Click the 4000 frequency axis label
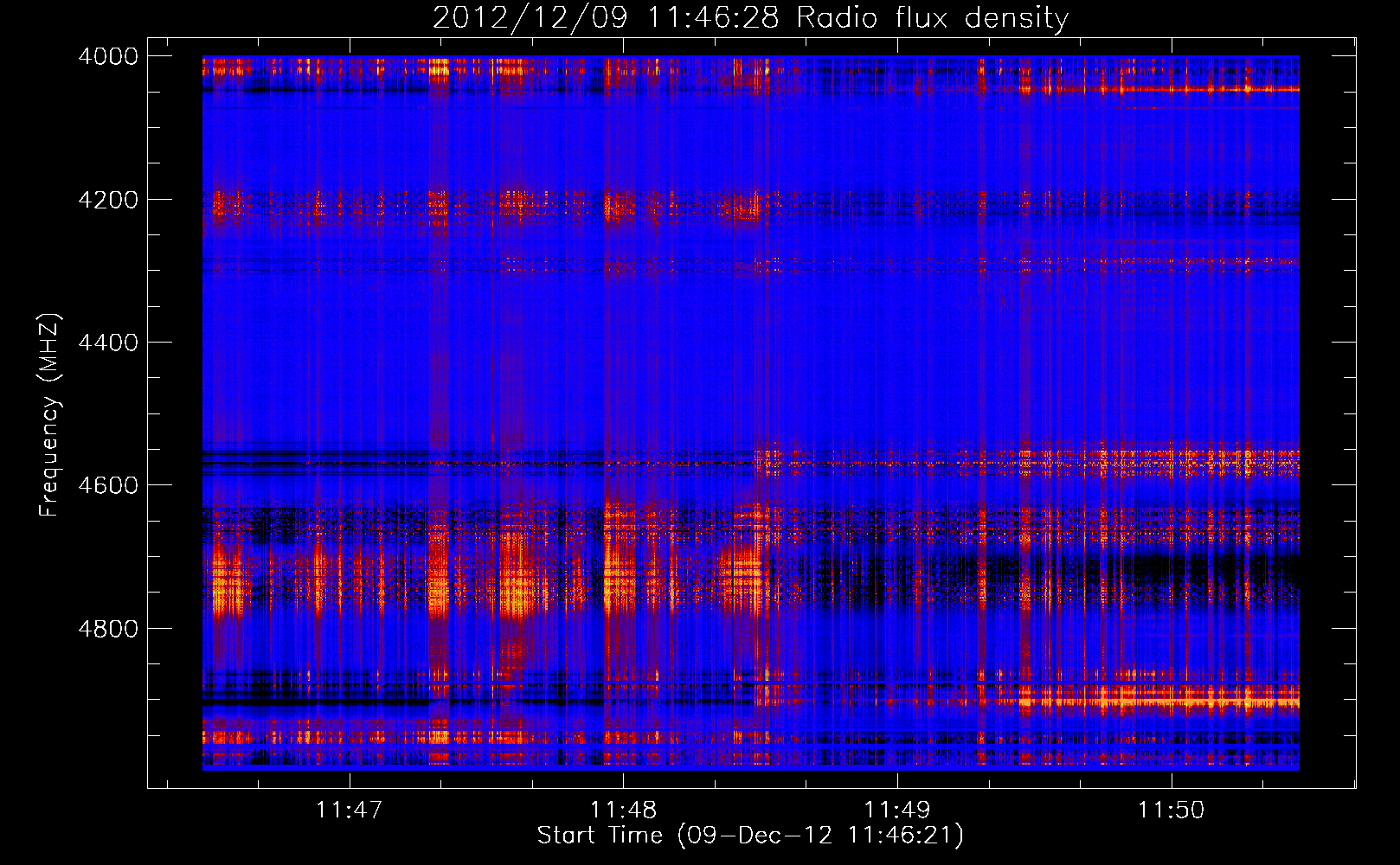Screen dimensions: 1400x865 (108, 56)
